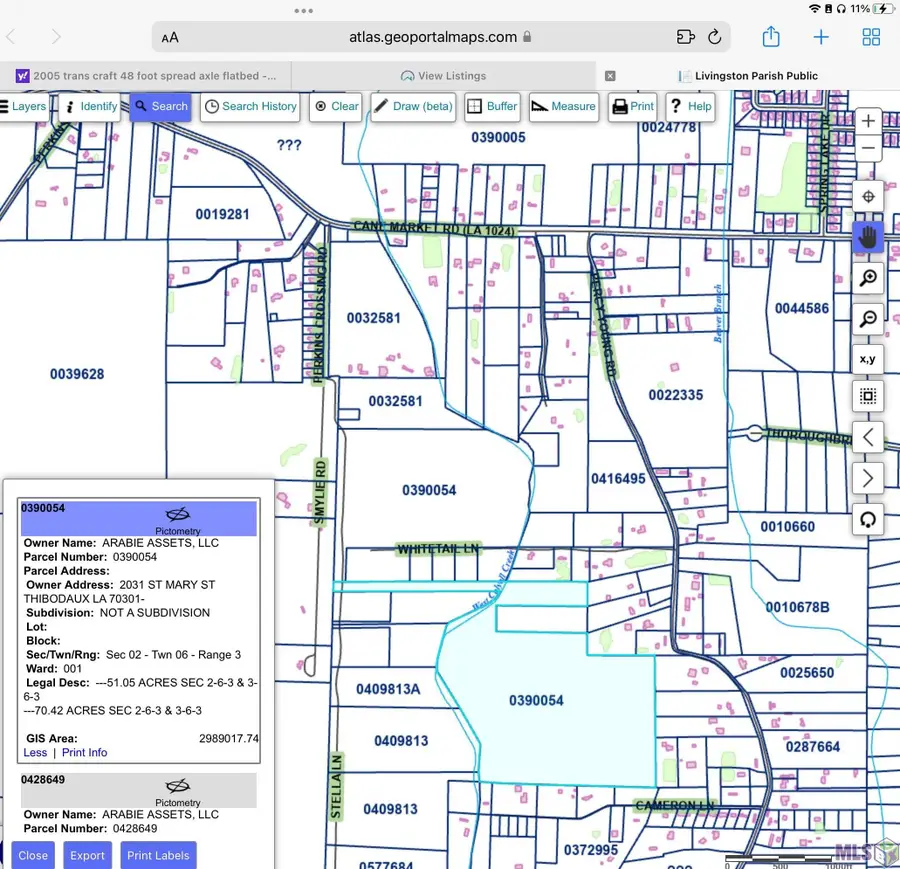Activate the Identify tool
This screenshot has width=900, height=869.
tap(90, 106)
